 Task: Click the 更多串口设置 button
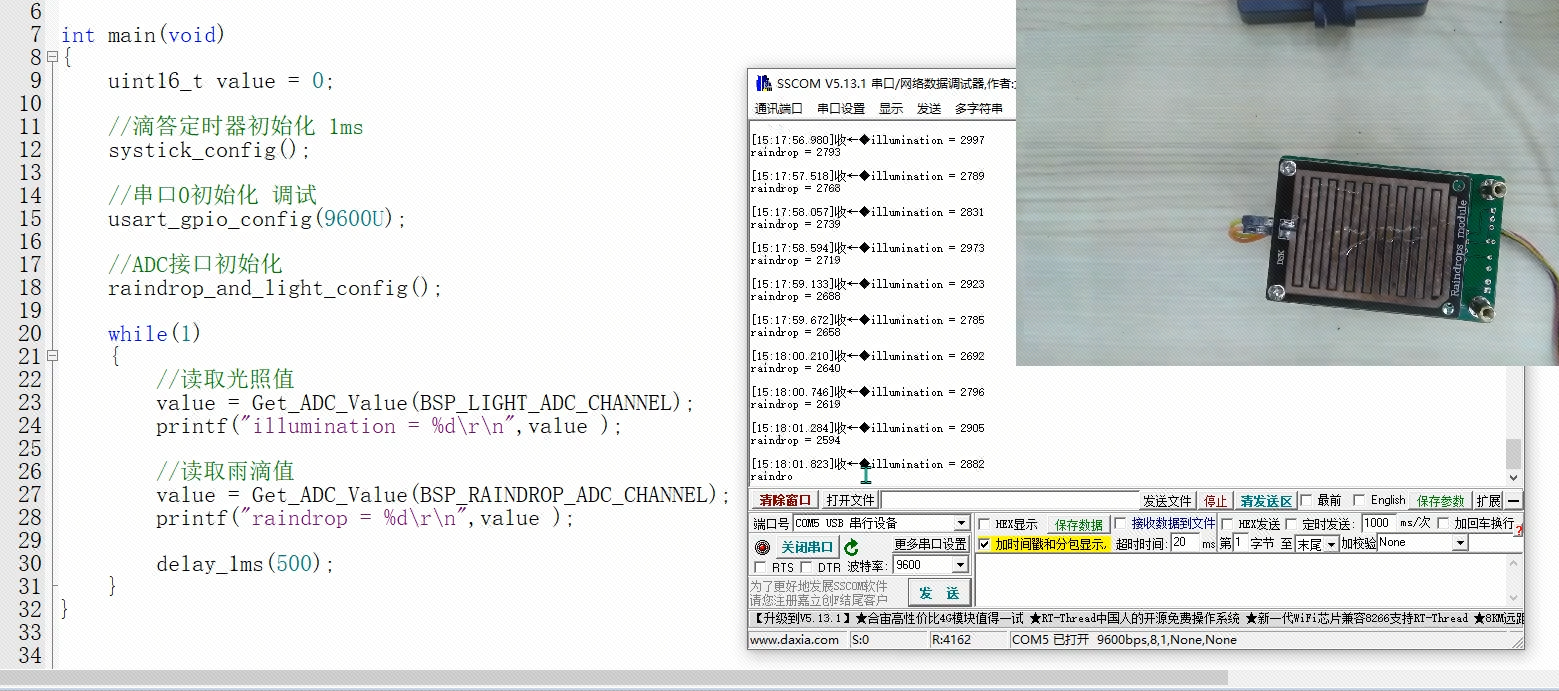930,544
